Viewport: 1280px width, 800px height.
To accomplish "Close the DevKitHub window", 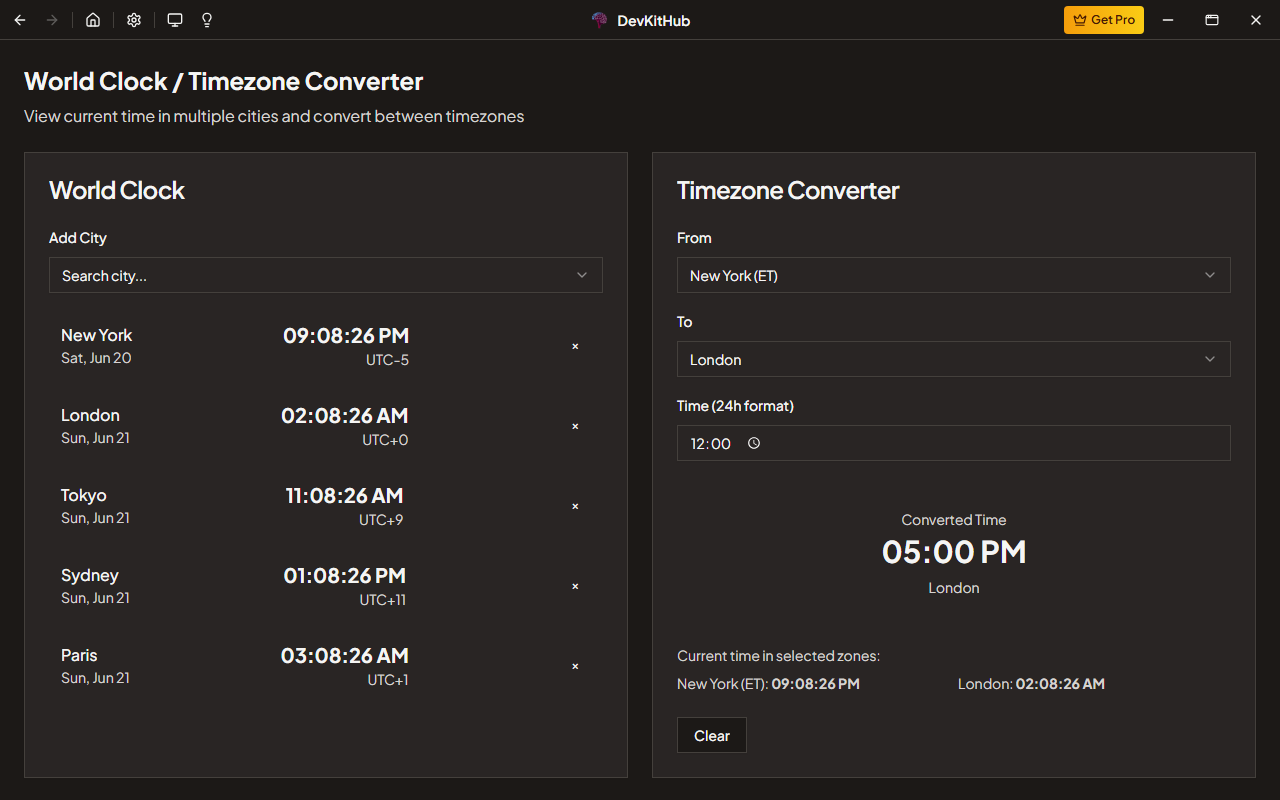I will point(1256,20).
